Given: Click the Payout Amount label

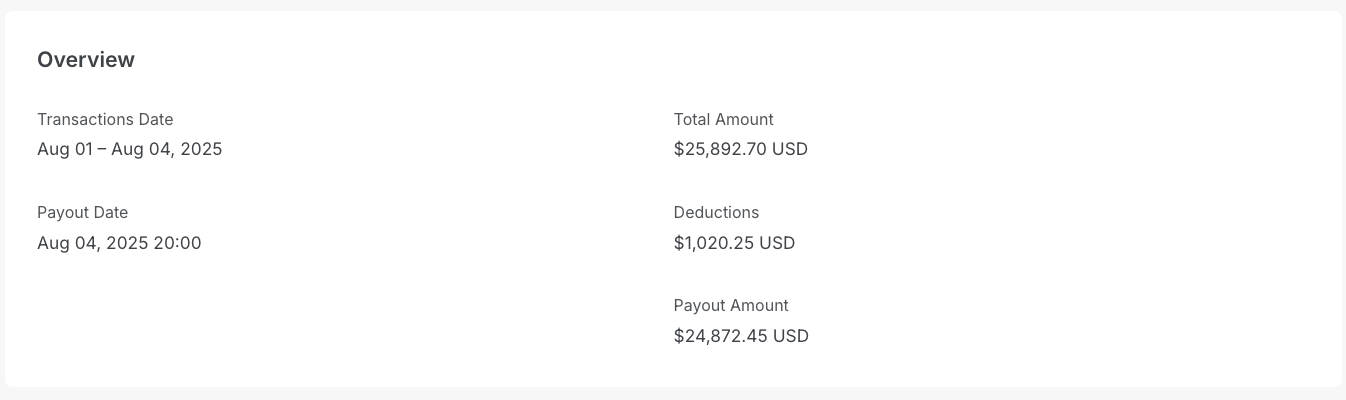Looking at the screenshot, I should [x=731, y=306].
